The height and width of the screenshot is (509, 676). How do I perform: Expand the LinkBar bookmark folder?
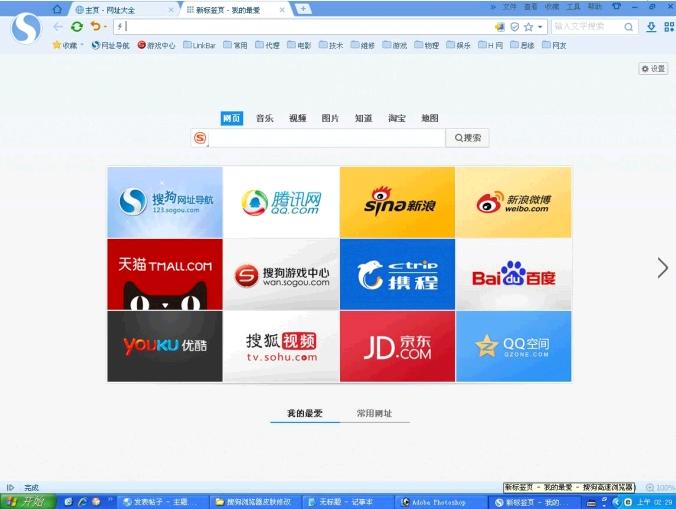(x=199, y=45)
